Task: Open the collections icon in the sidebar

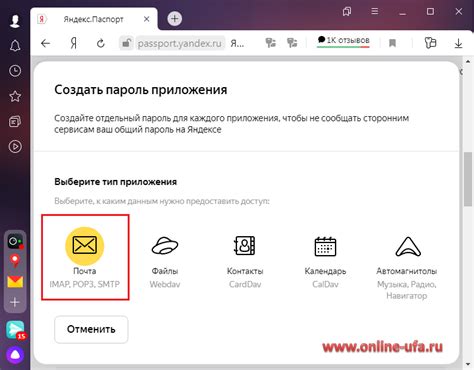Action: [x=15, y=121]
